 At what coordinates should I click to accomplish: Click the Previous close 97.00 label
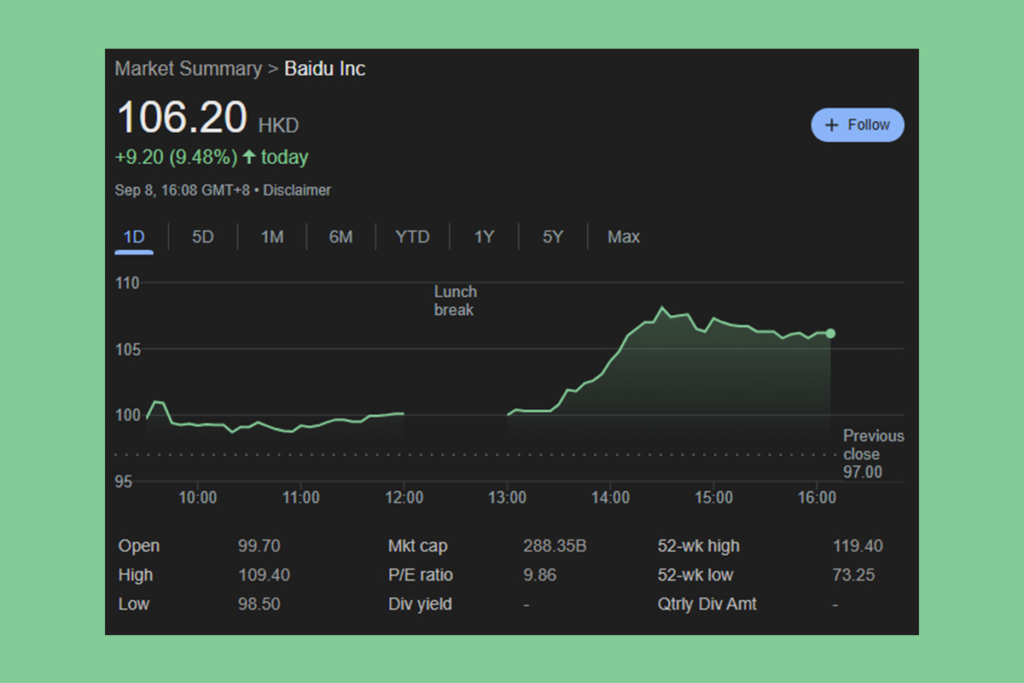873,454
